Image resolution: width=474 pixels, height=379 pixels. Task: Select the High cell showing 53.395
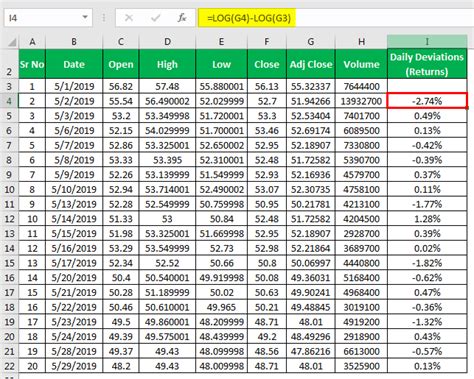[167, 160]
